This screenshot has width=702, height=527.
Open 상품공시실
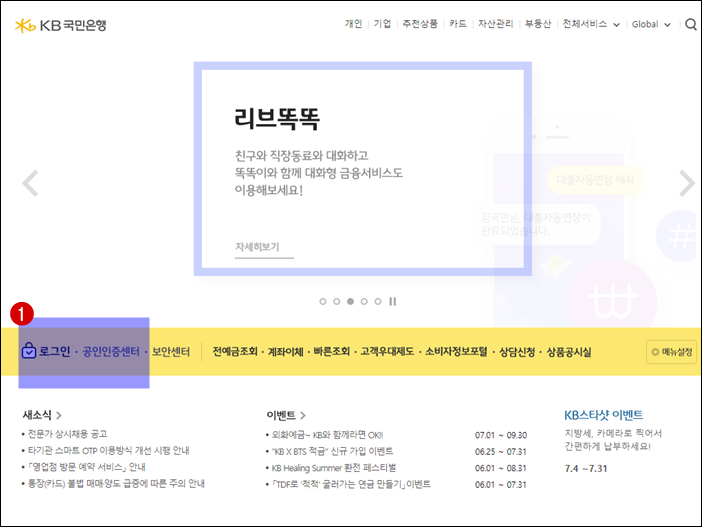[569, 351]
